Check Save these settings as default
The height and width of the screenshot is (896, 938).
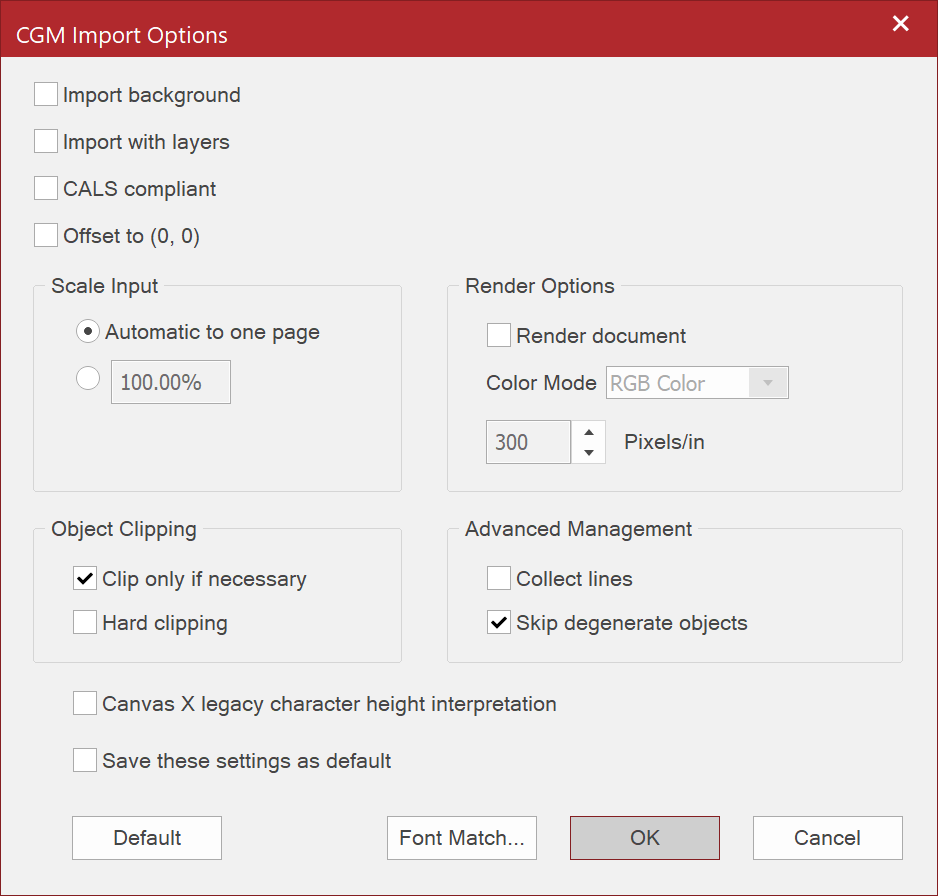(85, 761)
